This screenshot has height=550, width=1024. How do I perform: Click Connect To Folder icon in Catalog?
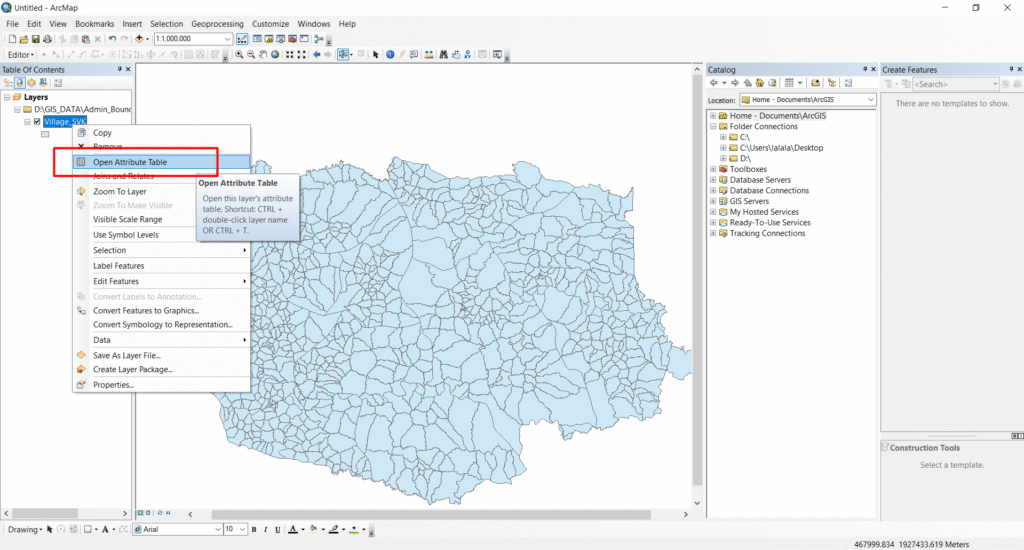pos(815,83)
